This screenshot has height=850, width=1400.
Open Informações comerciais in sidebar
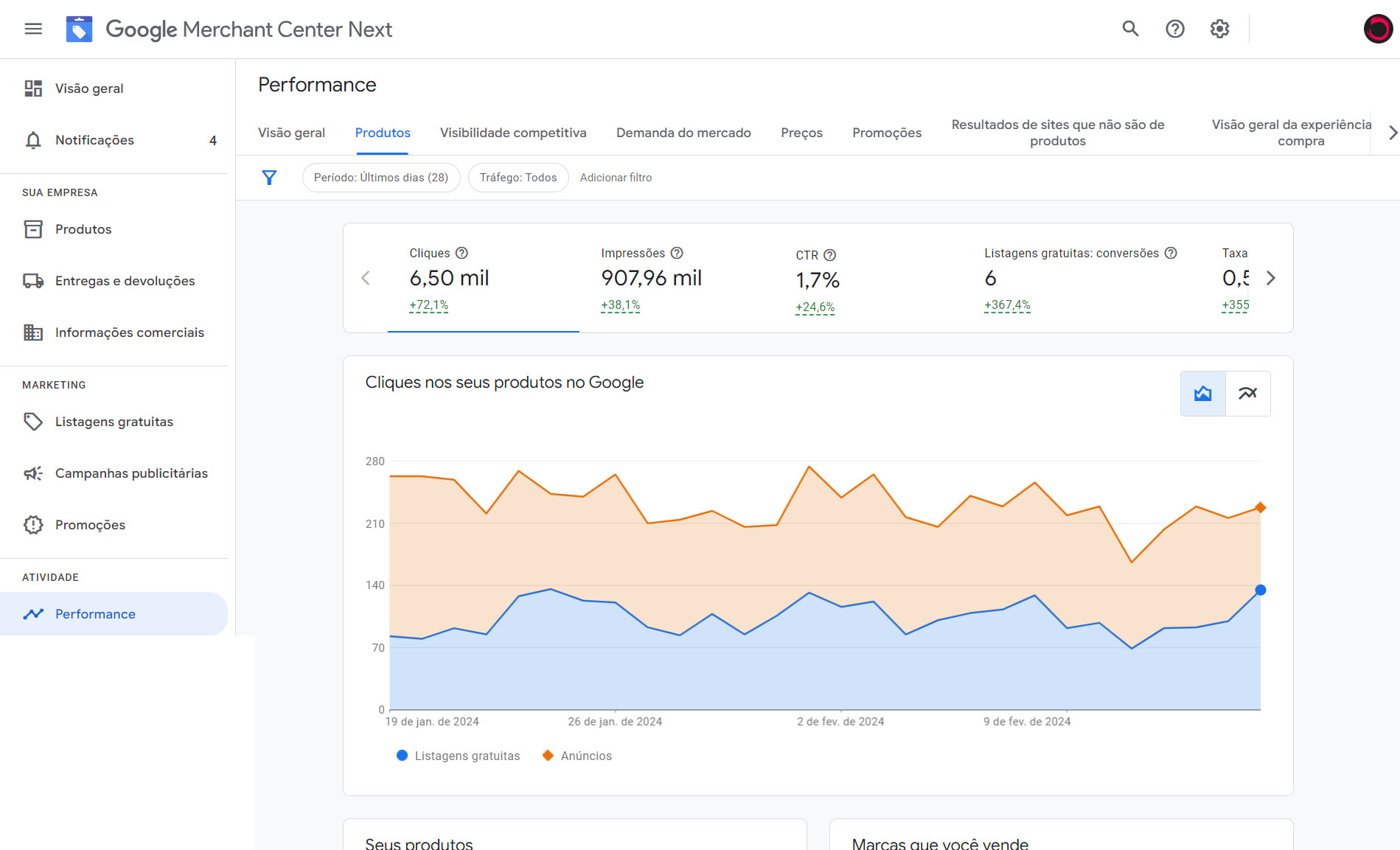tap(114, 332)
